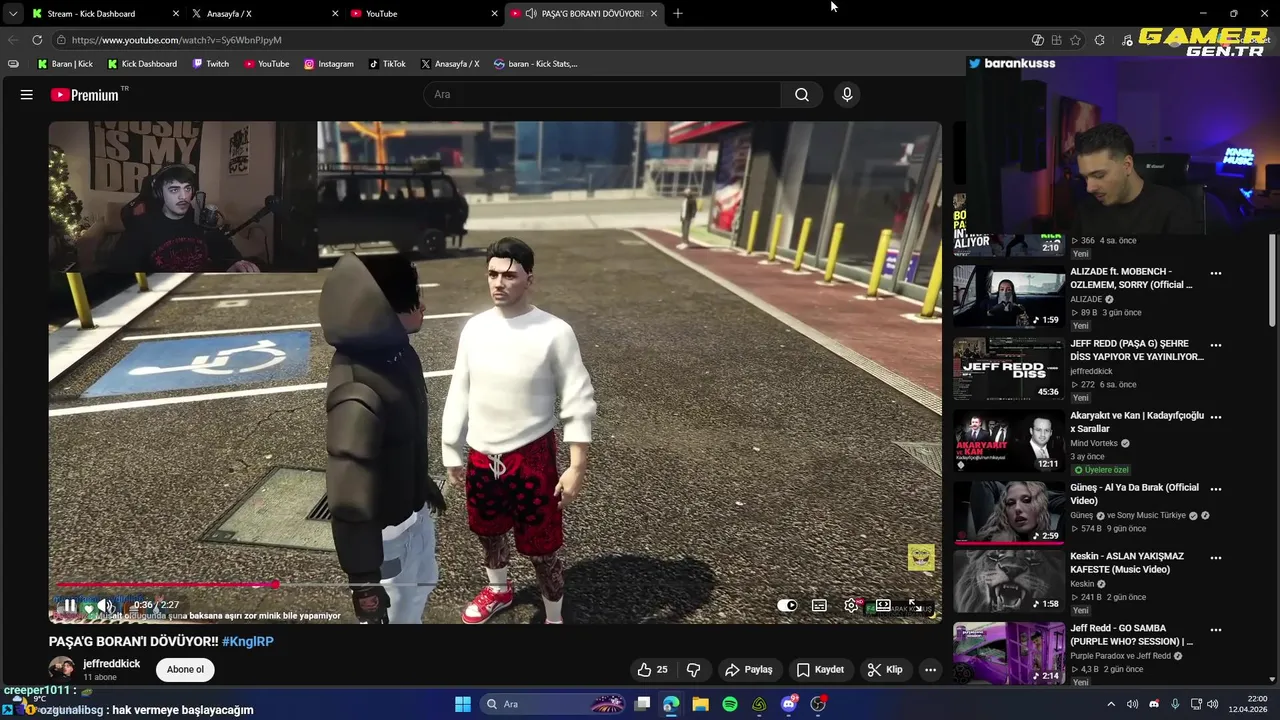1280x720 pixels.
Task: Show hidden system tray icons chevron
Action: point(1110,704)
